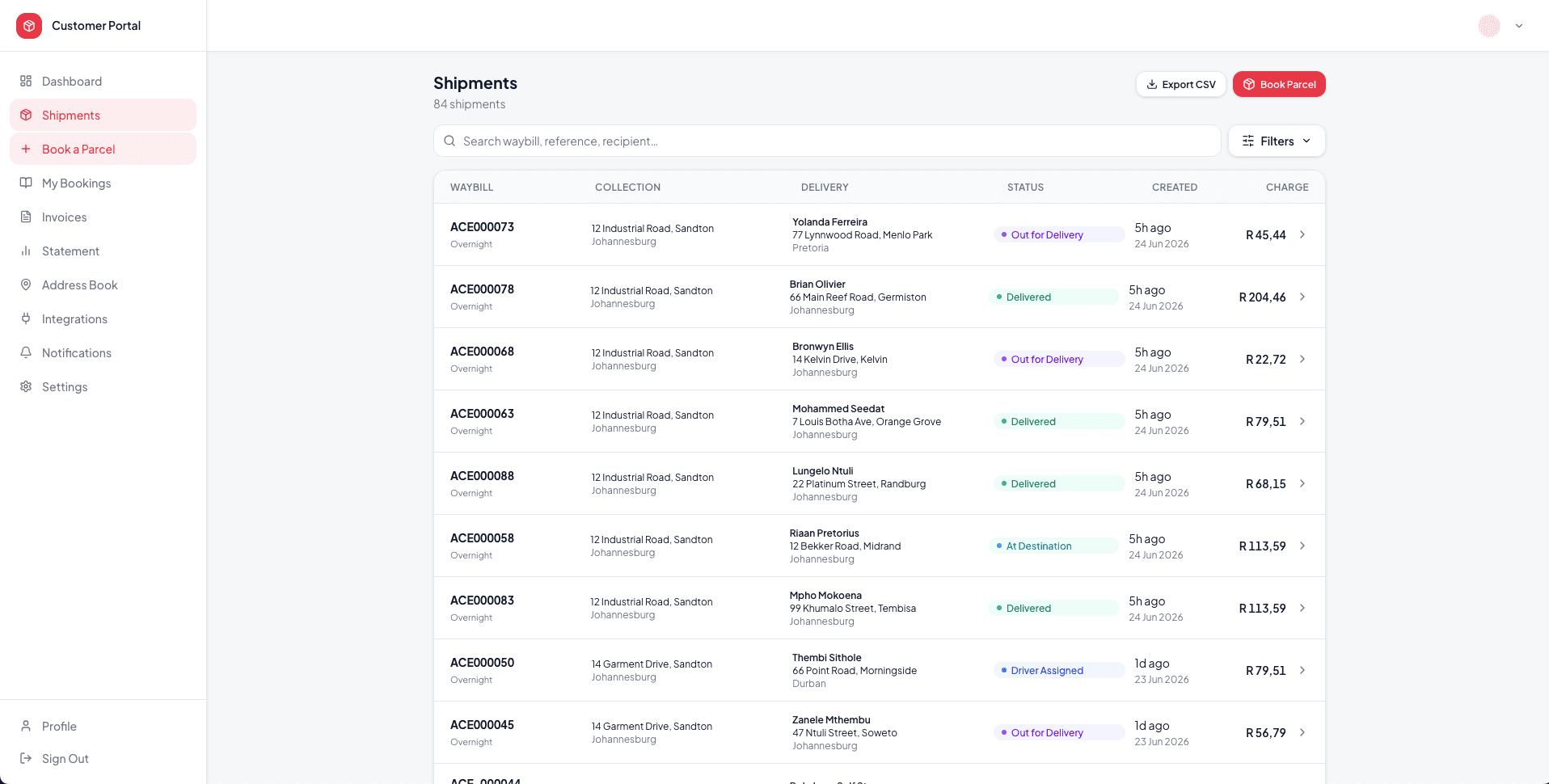Click the red Book Parcel button
This screenshot has height=784, width=1549.
click(1279, 84)
